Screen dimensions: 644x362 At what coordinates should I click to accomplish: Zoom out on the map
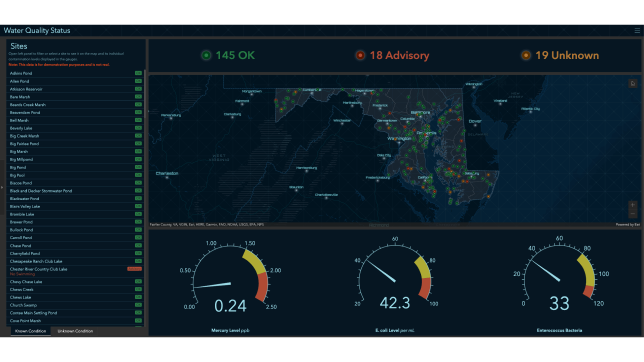click(632, 214)
